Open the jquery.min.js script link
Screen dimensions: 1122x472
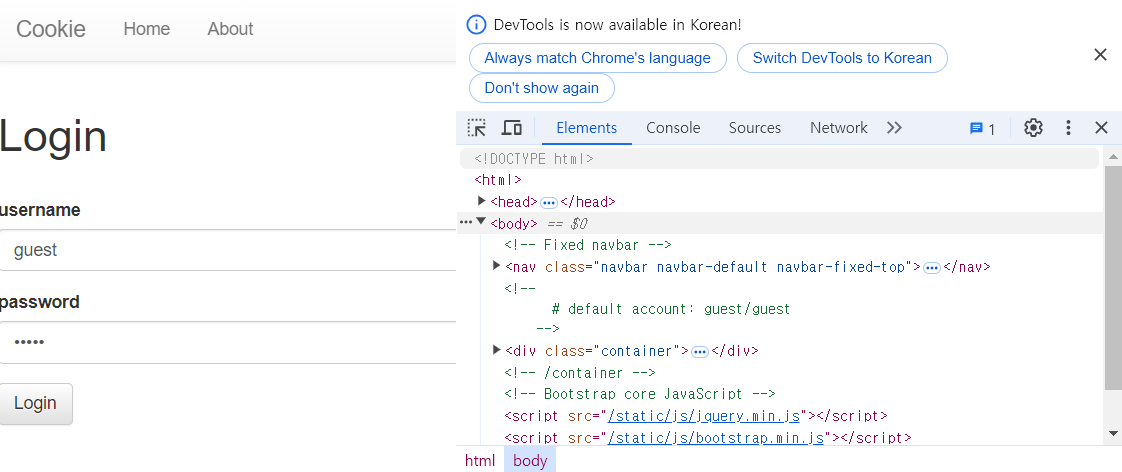click(x=703, y=416)
